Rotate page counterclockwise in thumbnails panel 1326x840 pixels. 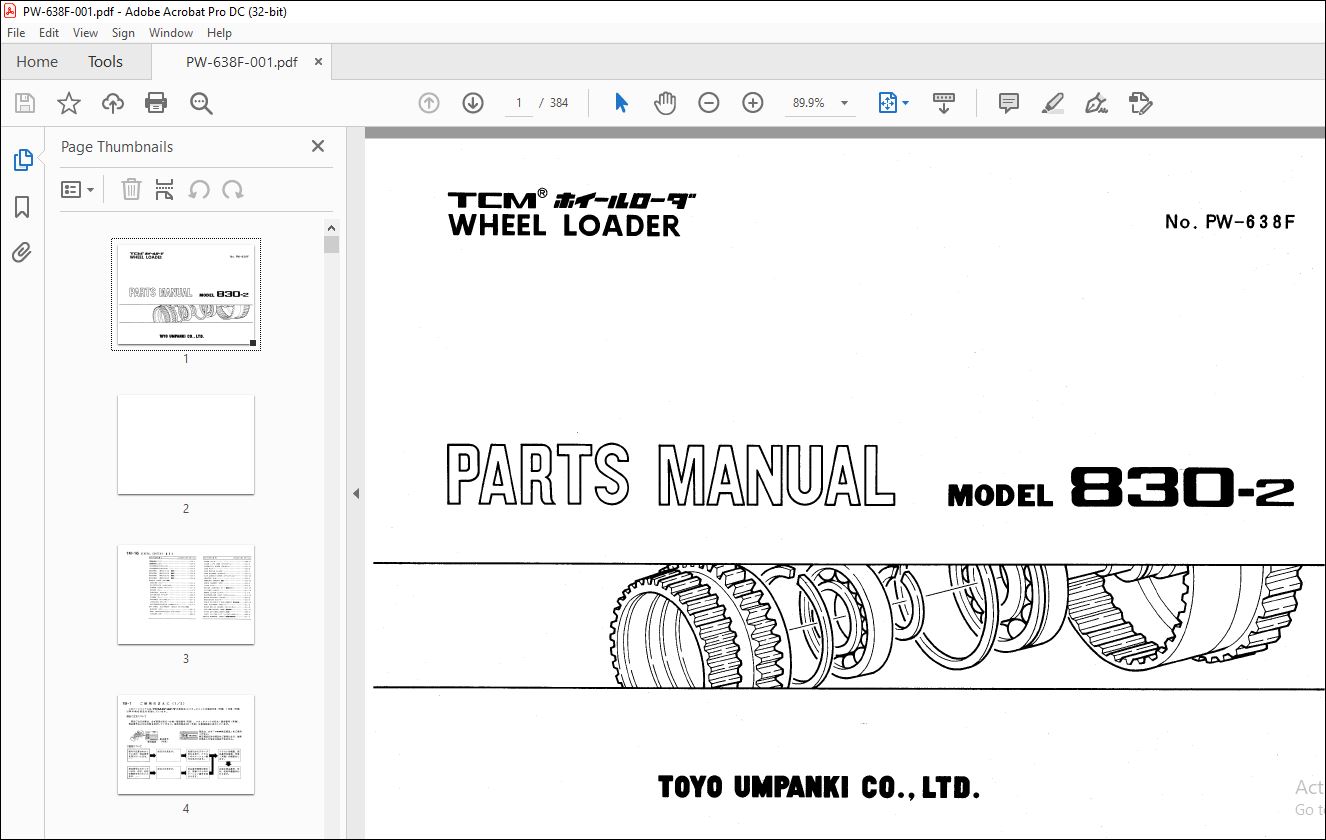pyautogui.click(x=199, y=190)
